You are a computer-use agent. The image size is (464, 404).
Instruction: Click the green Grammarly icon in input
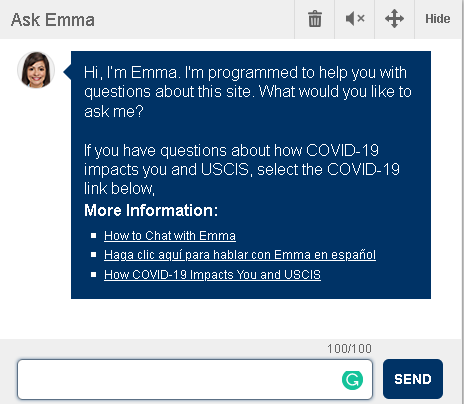click(x=352, y=380)
